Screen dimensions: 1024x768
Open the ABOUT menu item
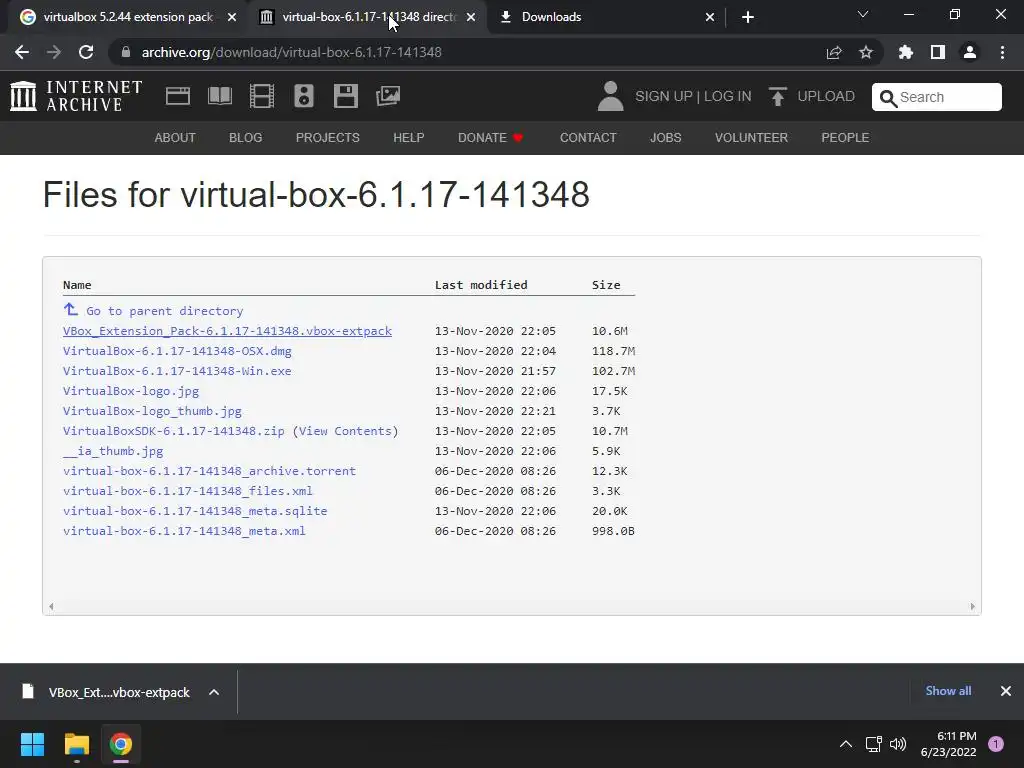175,138
